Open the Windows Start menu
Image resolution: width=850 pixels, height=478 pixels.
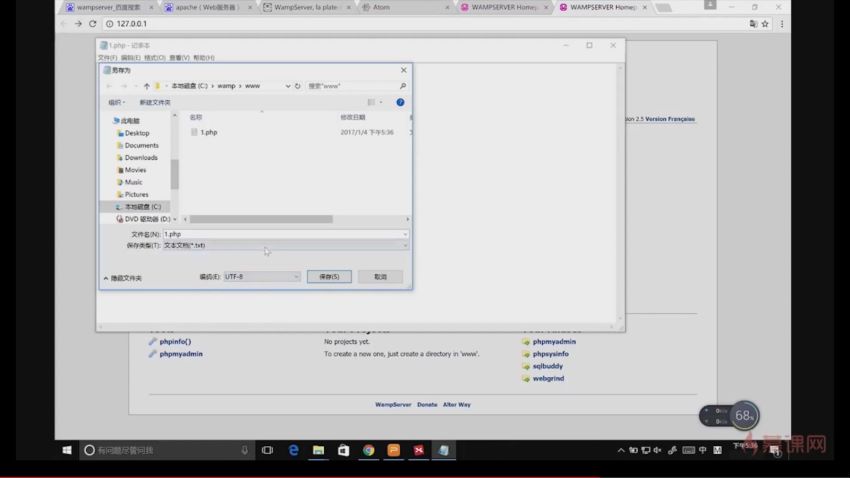(x=67, y=450)
